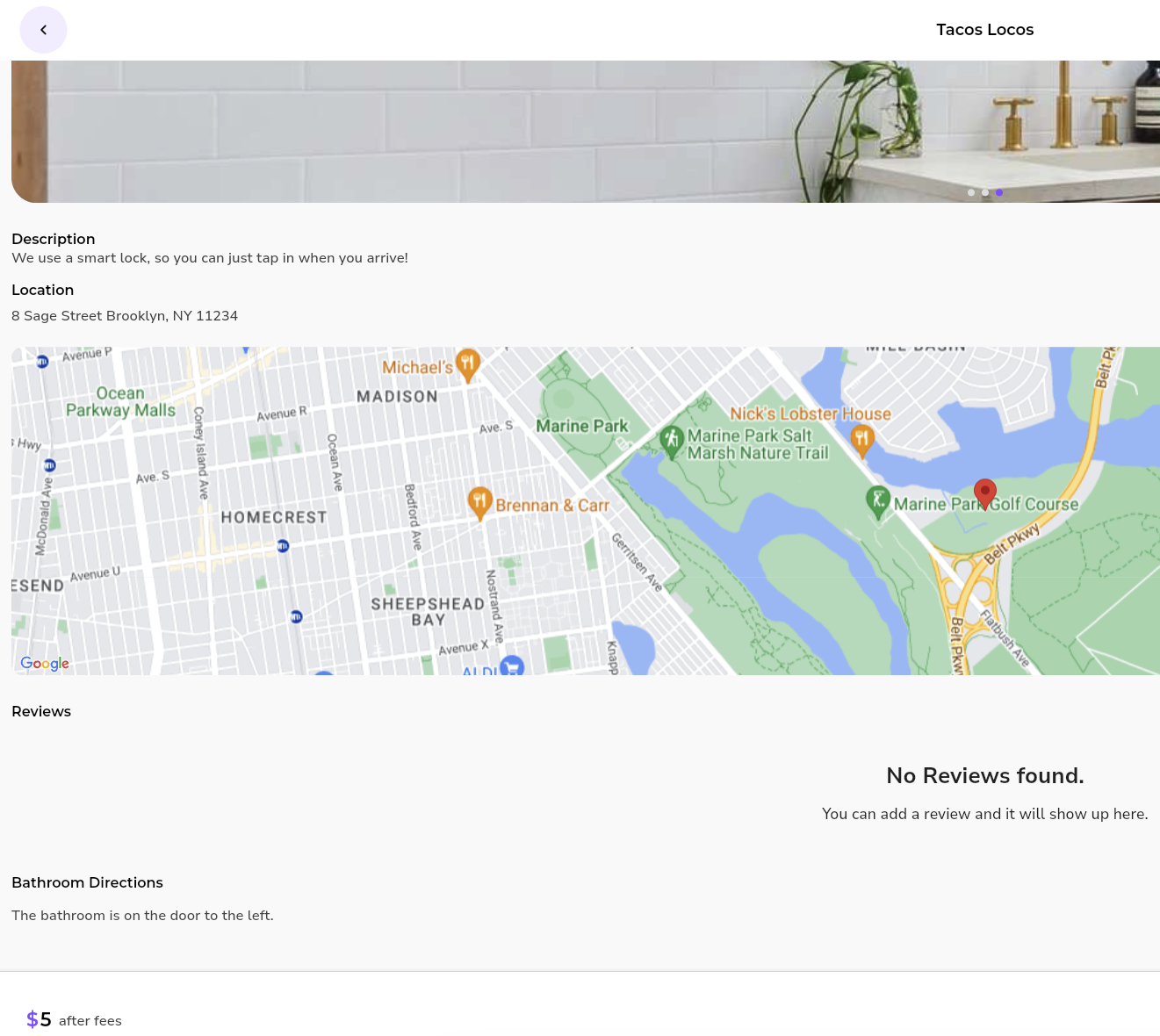This screenshot has width=1160, height=1036.
Task: Select Michael's restaurant marker on map
Action: pos(468,363)
